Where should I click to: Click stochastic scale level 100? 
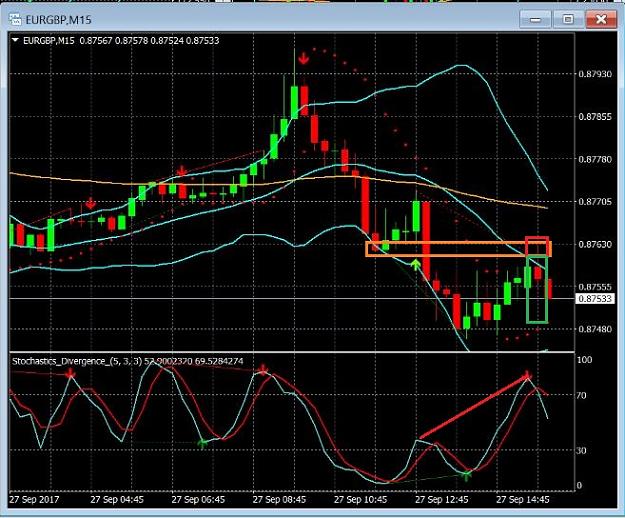click(x=584, y=360)
